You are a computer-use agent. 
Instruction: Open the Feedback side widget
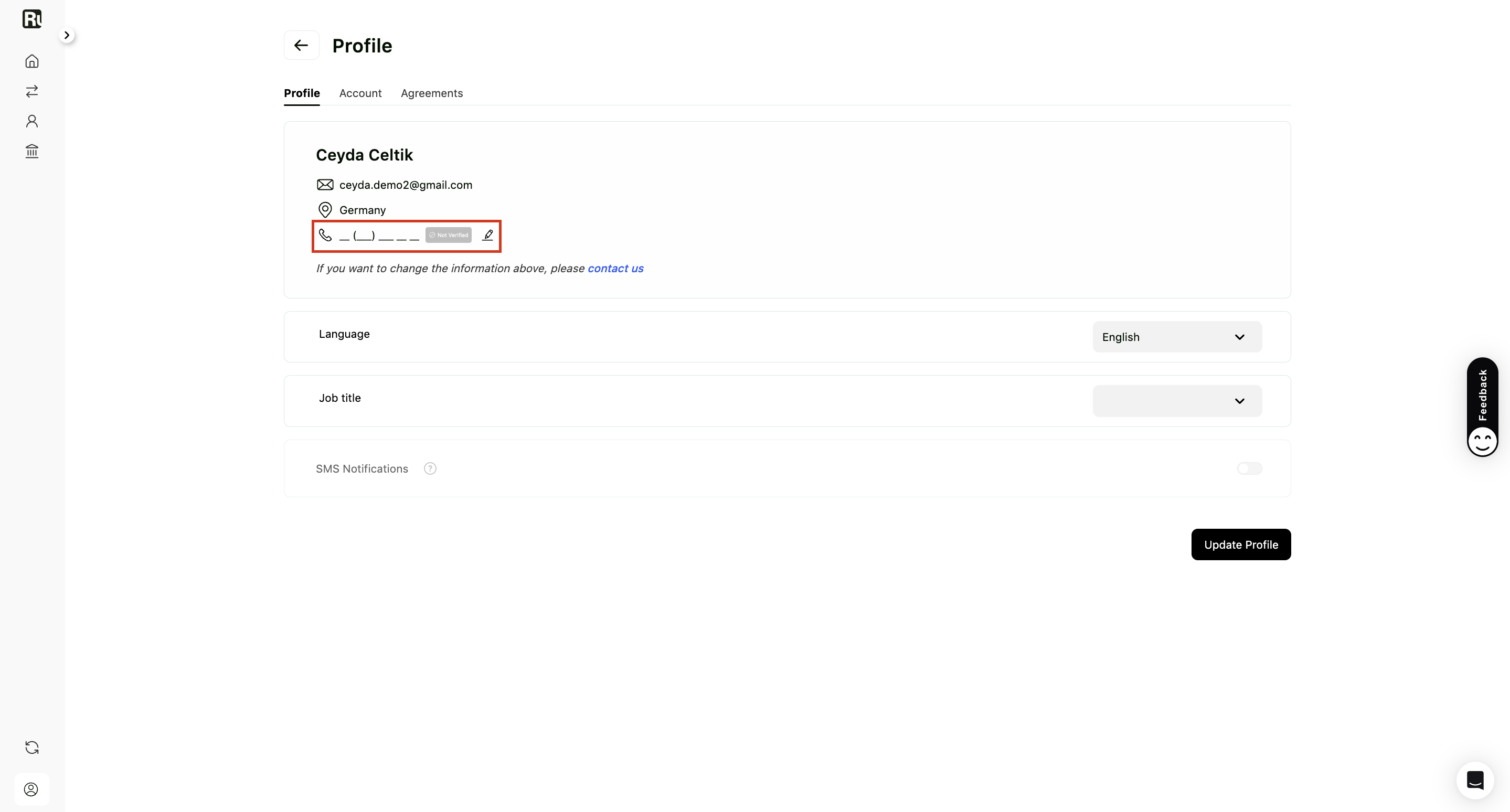pyautogui.click(x=1482, y=407)
